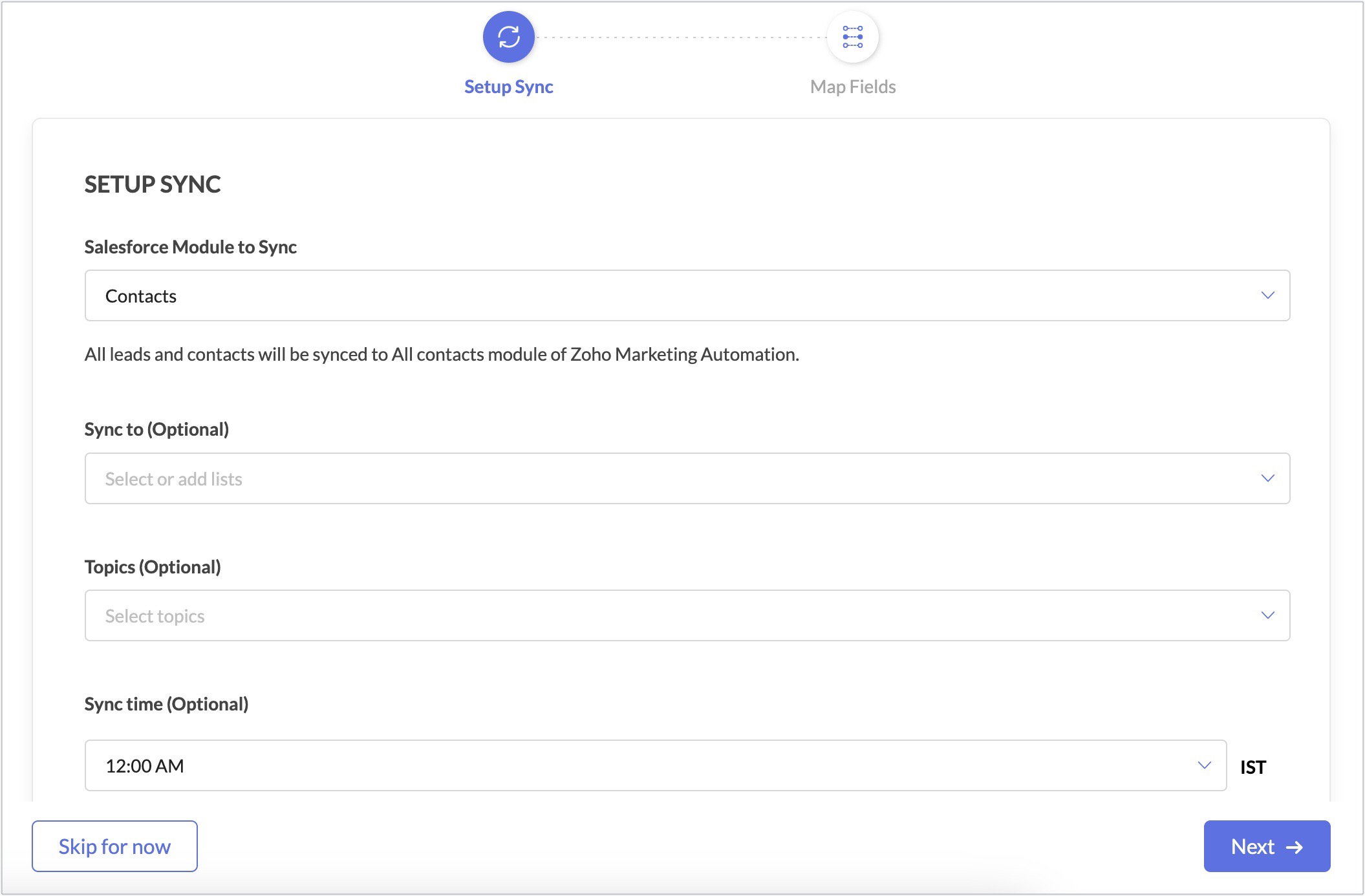Click the Map Fields step label
This screenshot has height=896, width=1365.
click(852, 87)
